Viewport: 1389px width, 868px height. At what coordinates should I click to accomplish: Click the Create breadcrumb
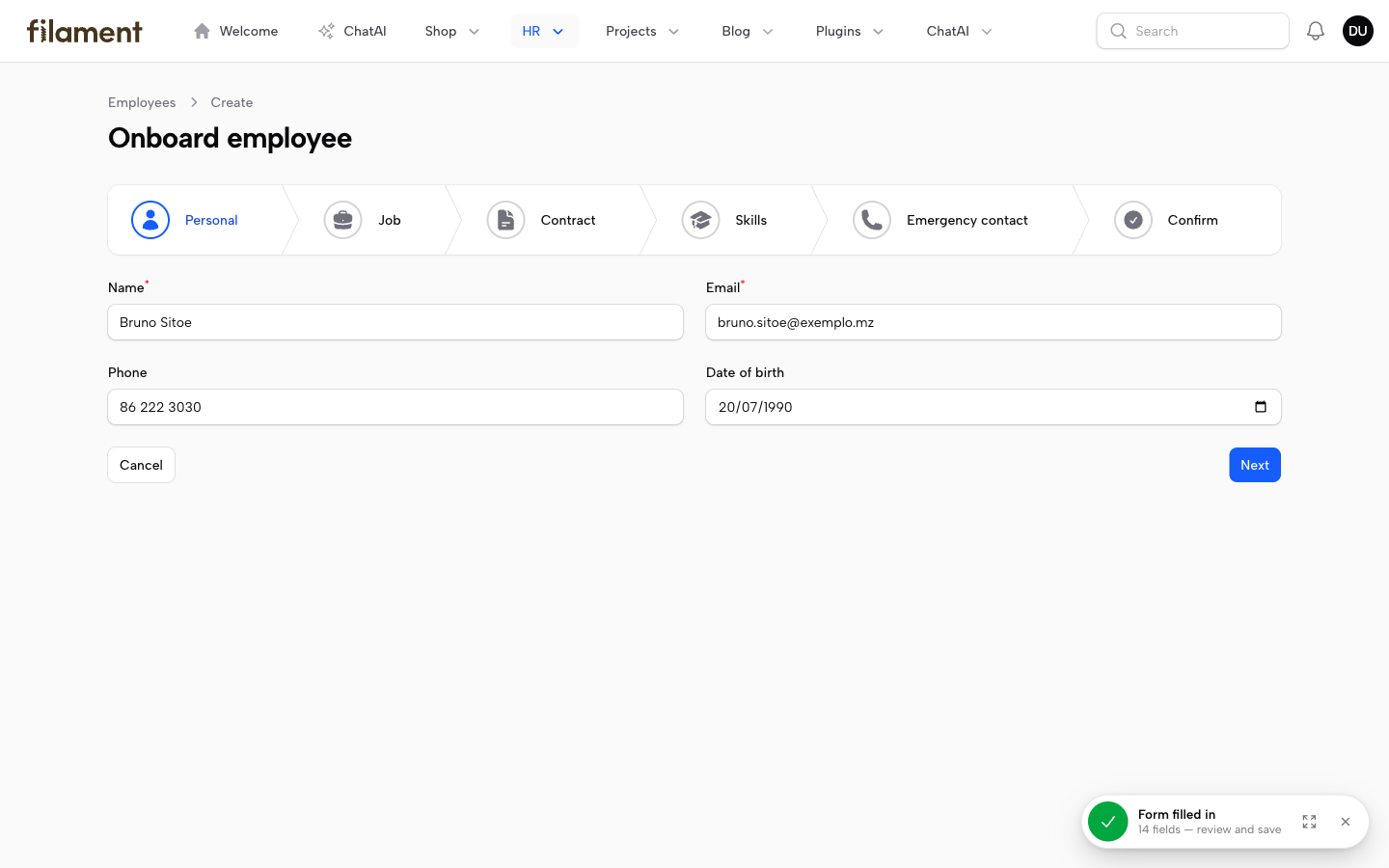(231, 102)
